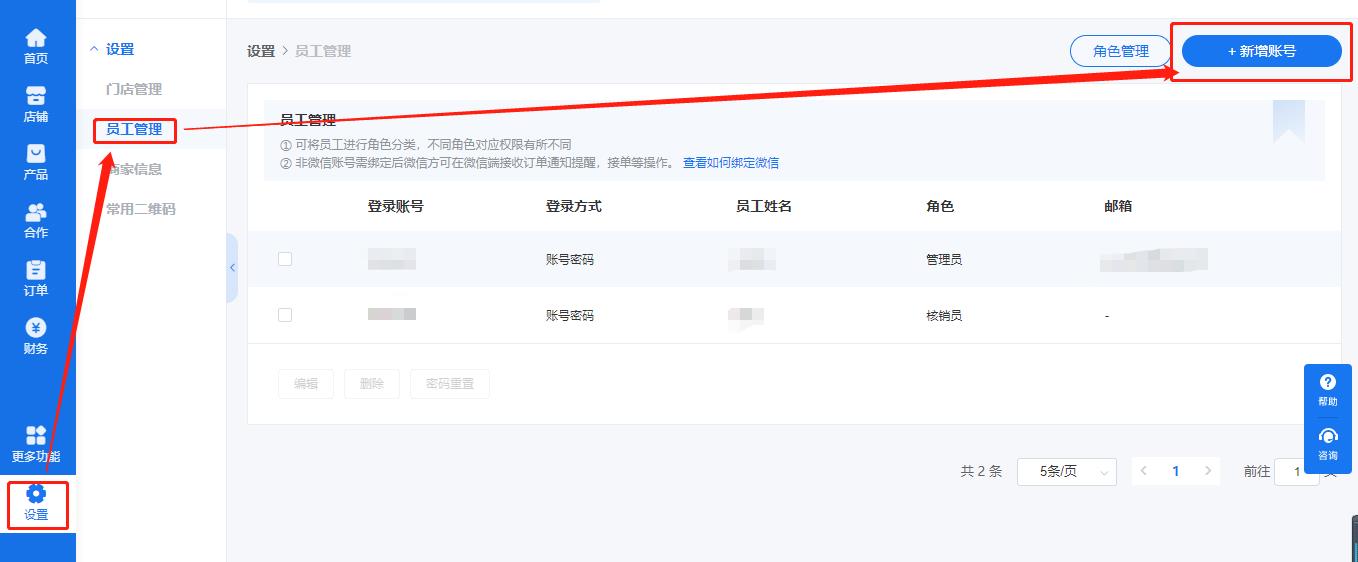Collapse the sidebar with the arrow handle

pyautogui.click(x=232, y=268)
